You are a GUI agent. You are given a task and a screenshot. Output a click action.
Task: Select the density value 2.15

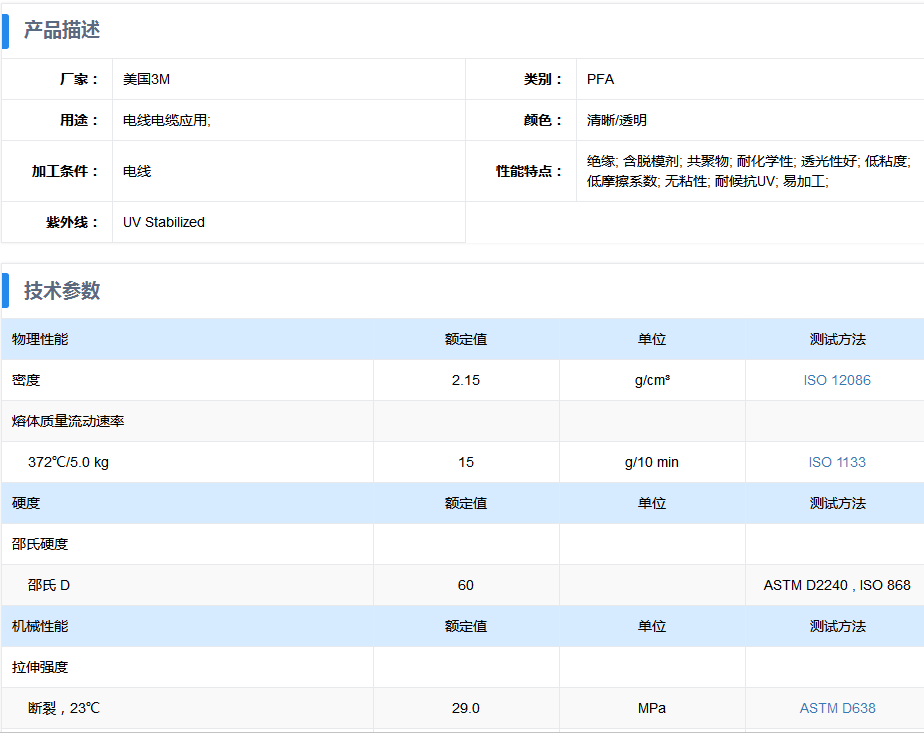[465, 380]
